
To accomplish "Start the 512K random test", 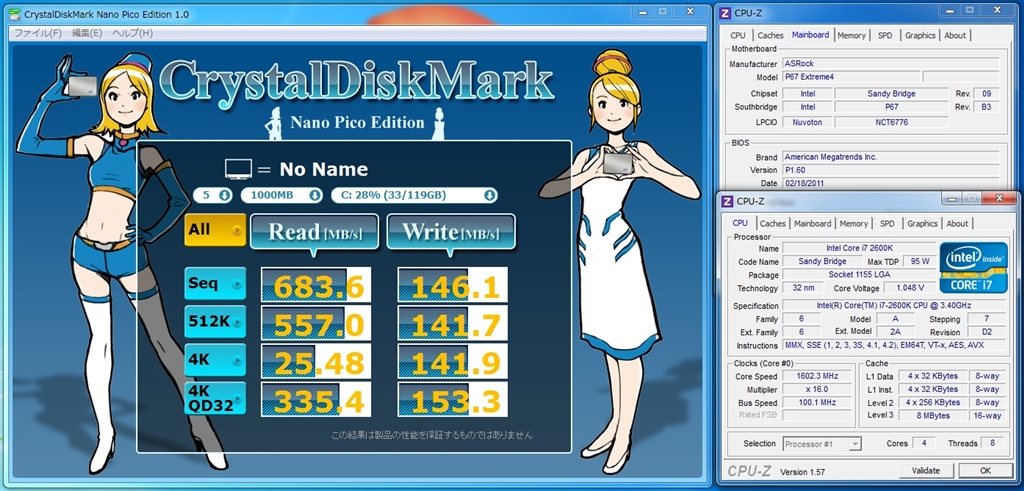I will [214, 323].
